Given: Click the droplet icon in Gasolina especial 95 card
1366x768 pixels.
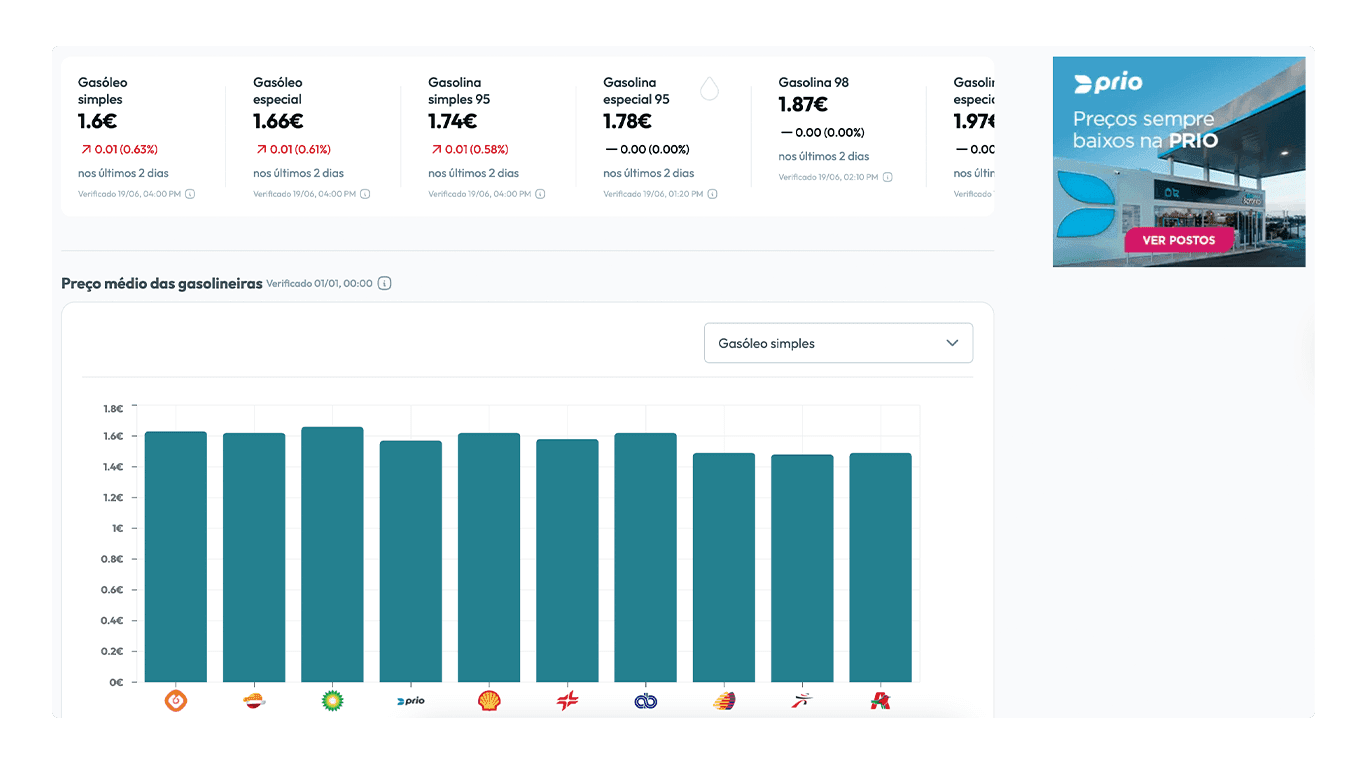Looking at the screenshot, I should click(x=709, y=89).
